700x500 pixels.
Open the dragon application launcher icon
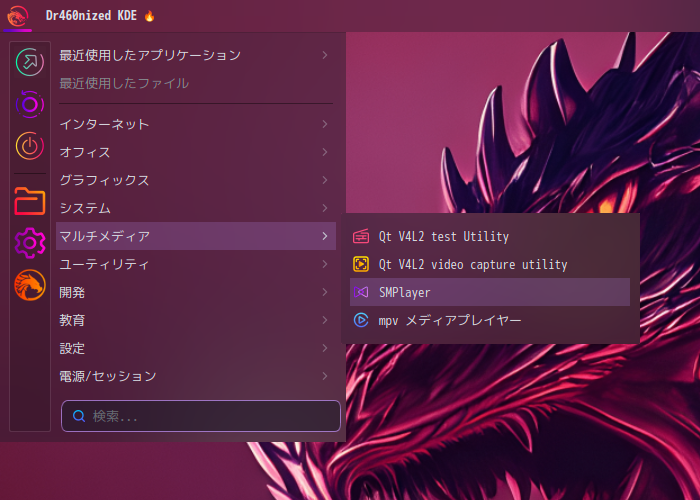click(17, 16)
